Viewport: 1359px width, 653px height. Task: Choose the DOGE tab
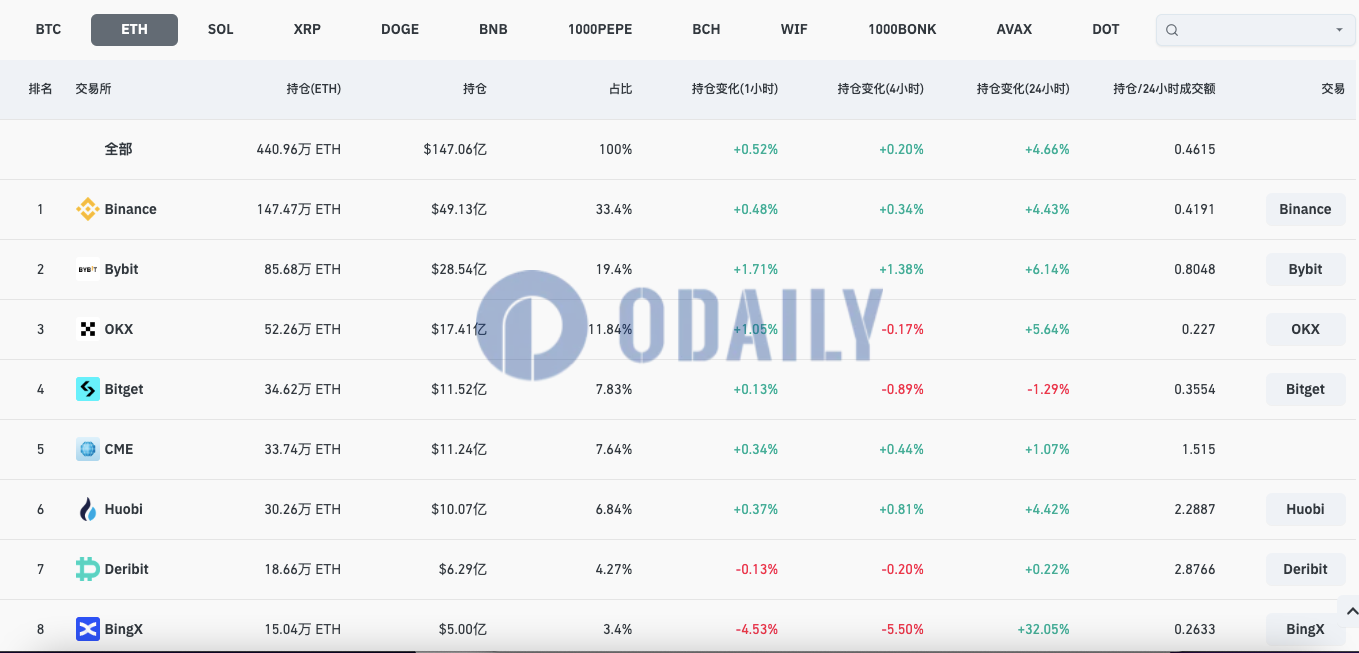400,29
